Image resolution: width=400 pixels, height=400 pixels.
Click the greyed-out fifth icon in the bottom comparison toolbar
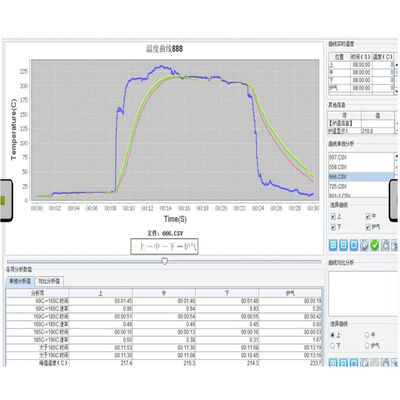pyautogui.click(x=375, y=363)
